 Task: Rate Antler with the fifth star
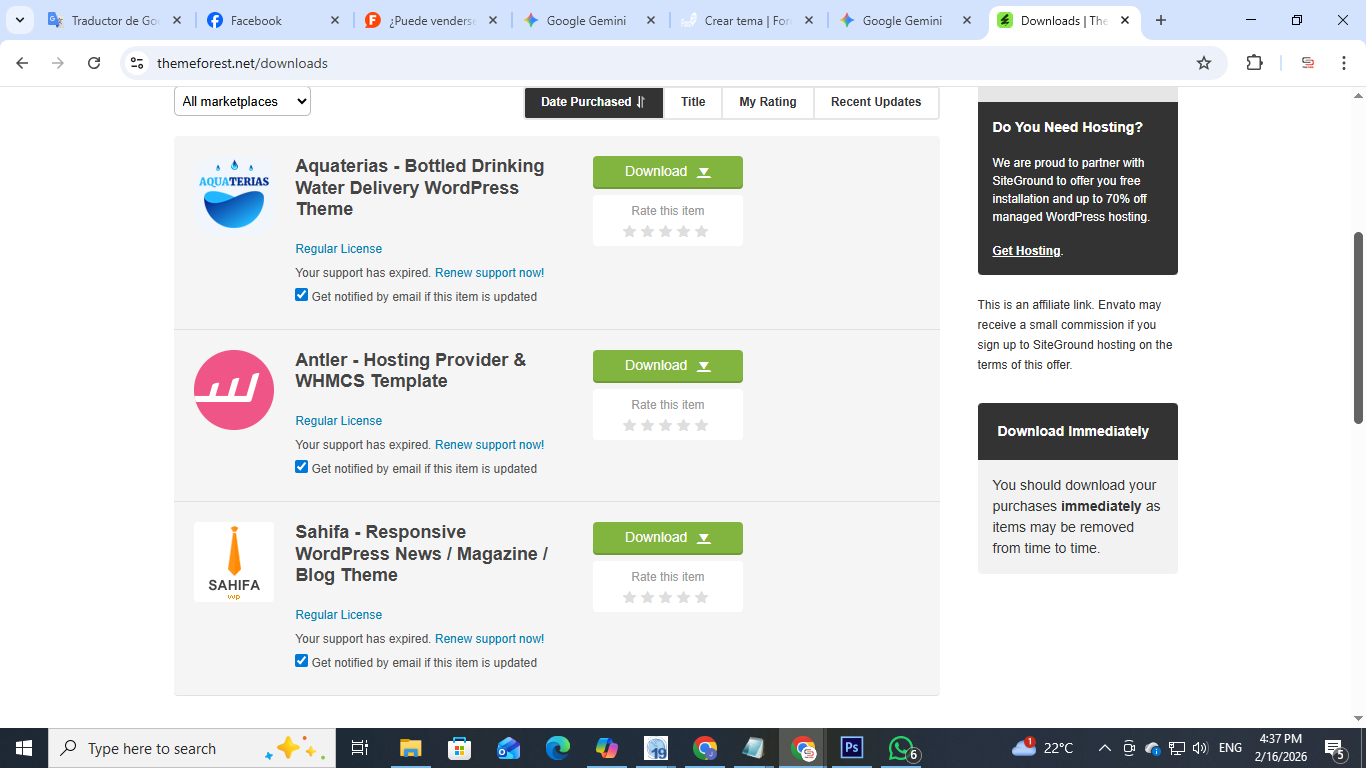(x=701, y=425)
